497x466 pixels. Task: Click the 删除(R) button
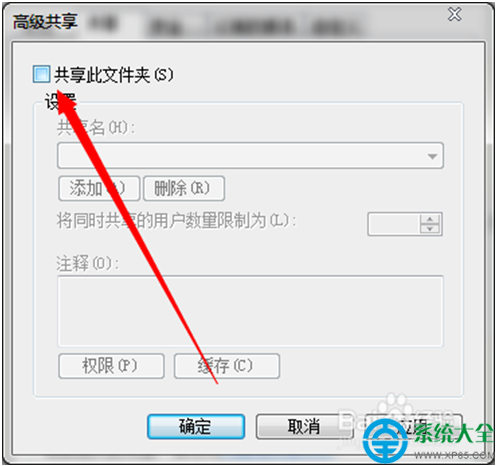(184, 188)
